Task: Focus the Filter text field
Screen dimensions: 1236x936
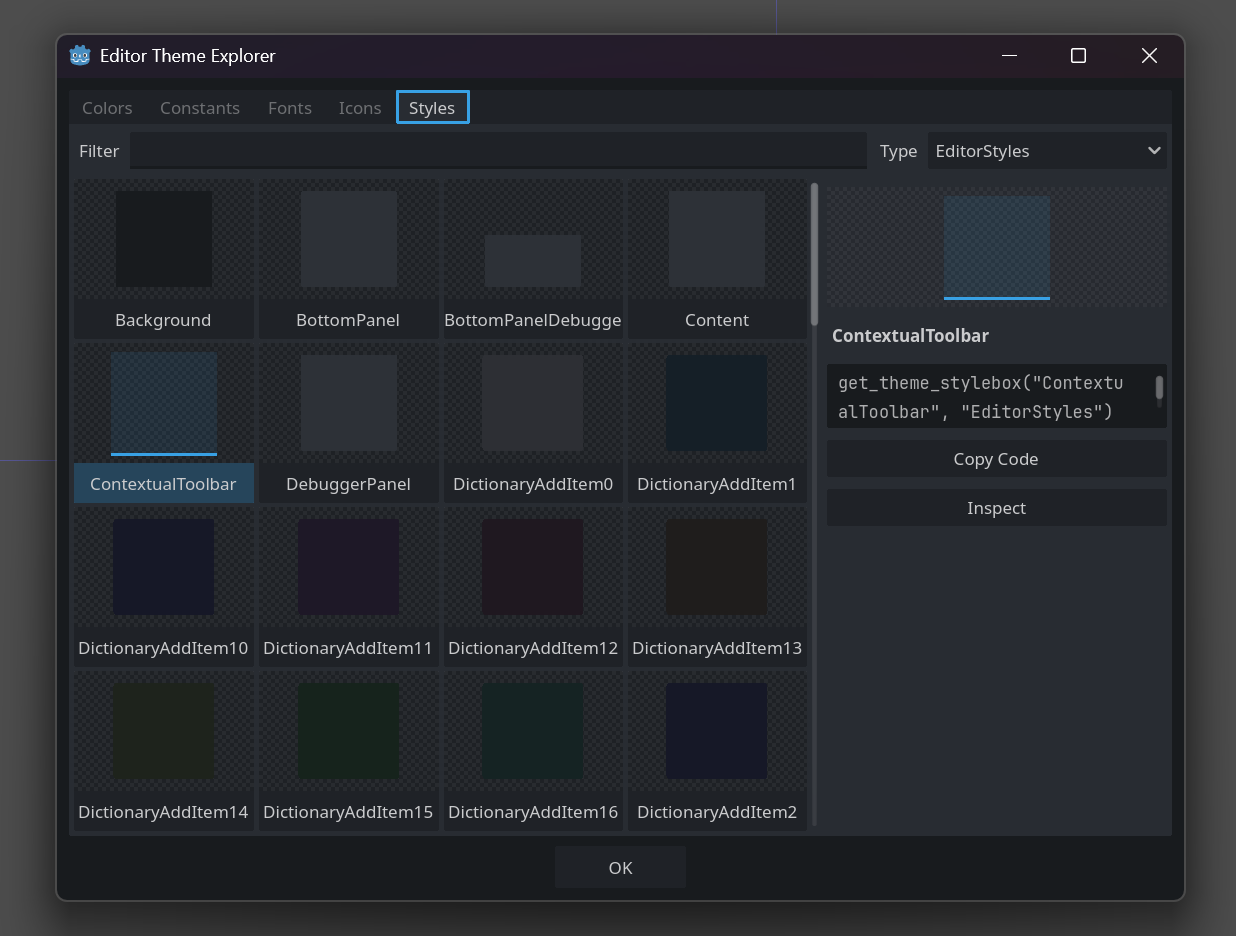Action: (498, 151)
